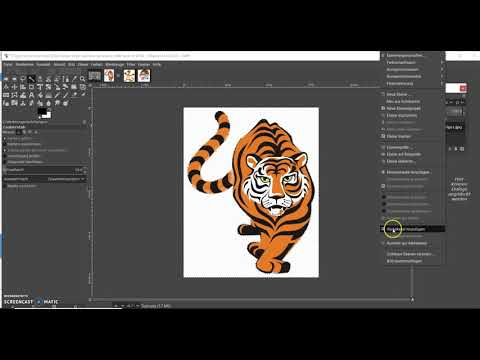
Task: Toggle the Maske zeichnen checkbox
Action: click(5, 186)
